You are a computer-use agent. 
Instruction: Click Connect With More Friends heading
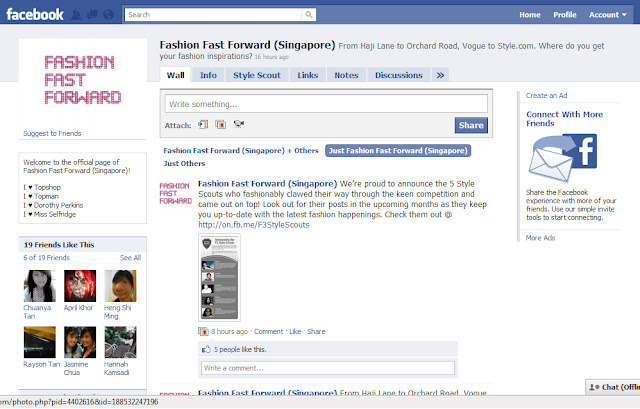point(564,119)
